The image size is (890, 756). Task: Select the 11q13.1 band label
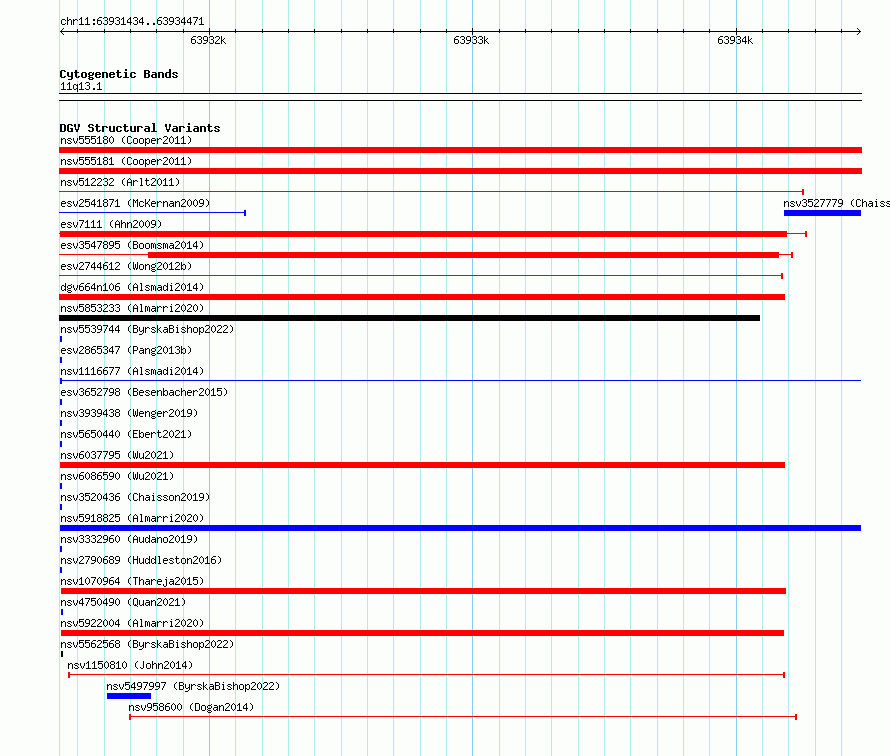[81, 86]
